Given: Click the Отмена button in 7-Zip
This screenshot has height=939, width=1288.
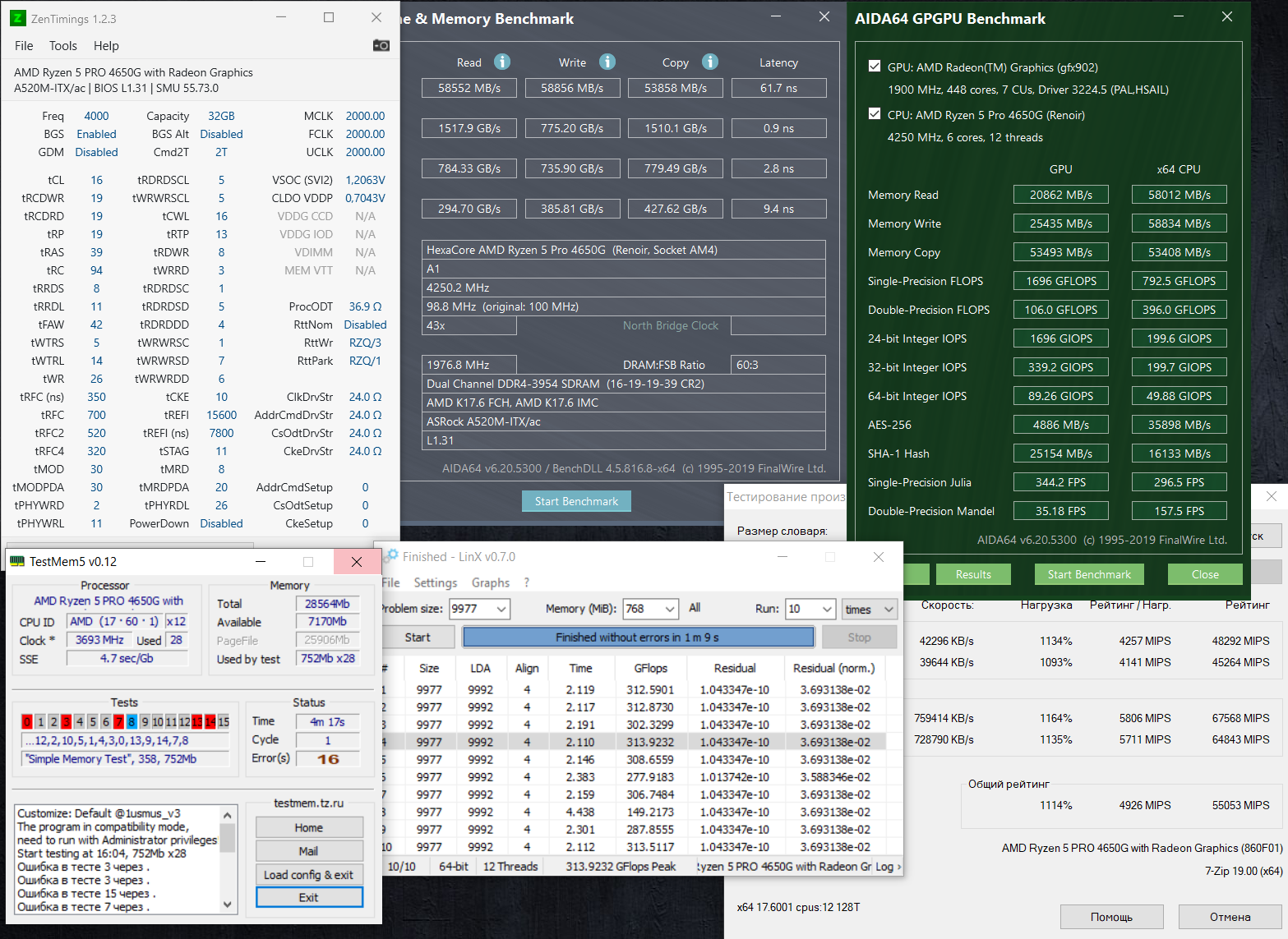Looking at the screenshot, I should [1230, 916].
